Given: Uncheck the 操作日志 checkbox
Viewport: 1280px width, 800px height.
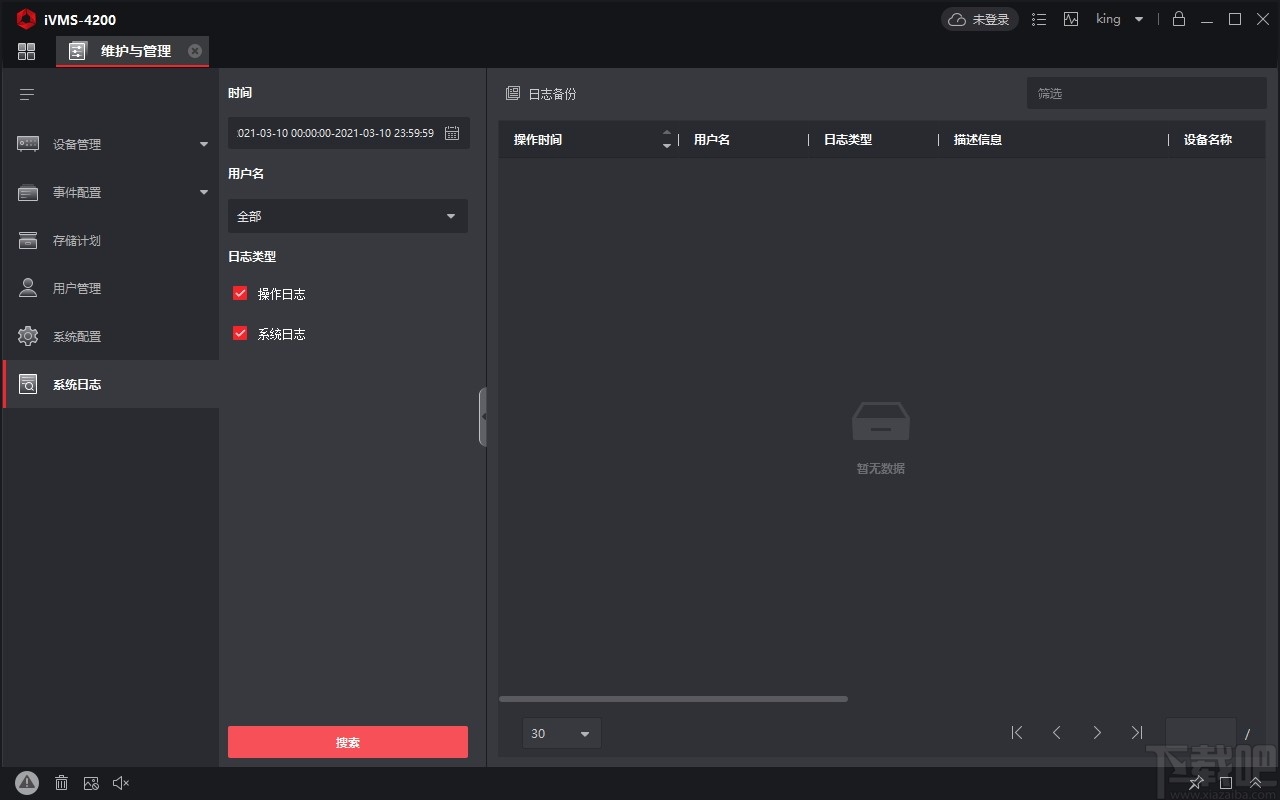Looking at the screenshot, I should pos(239,293).
